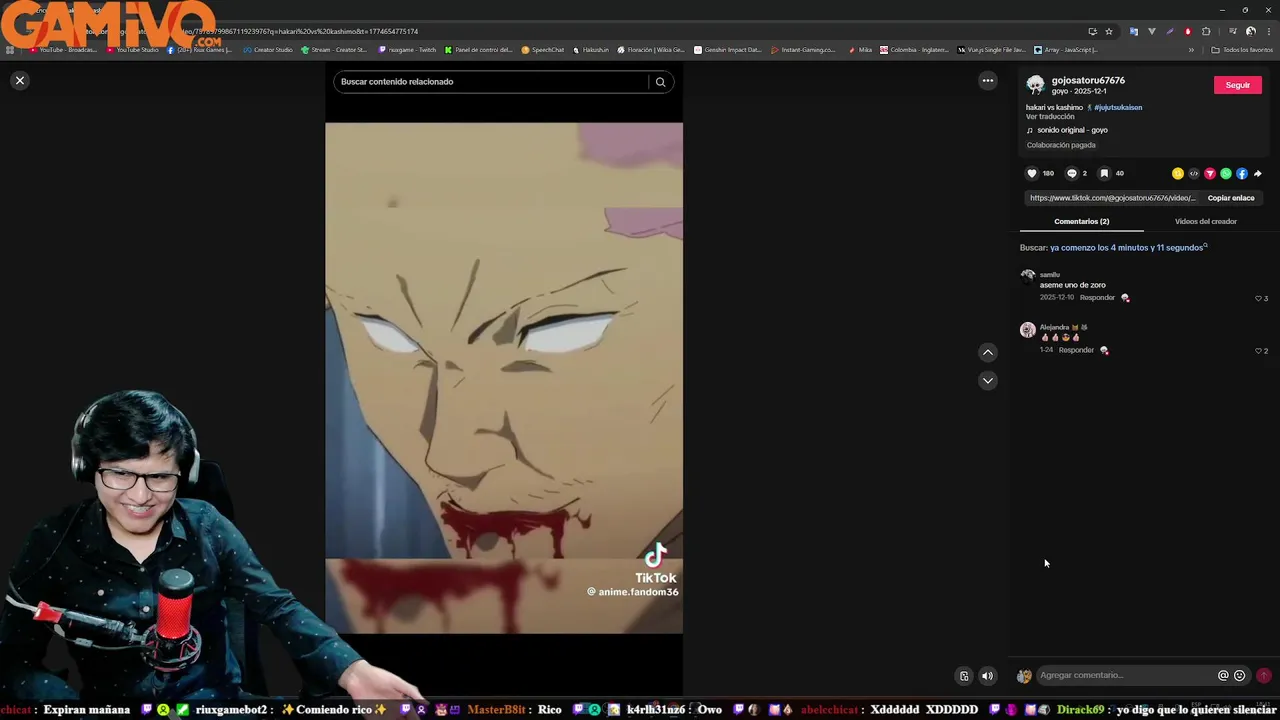Image resolution: width=1280 pixels, height=720 pixels.
Task: Open Genshin Impact bookmark
Action: [x=727, y=49]
